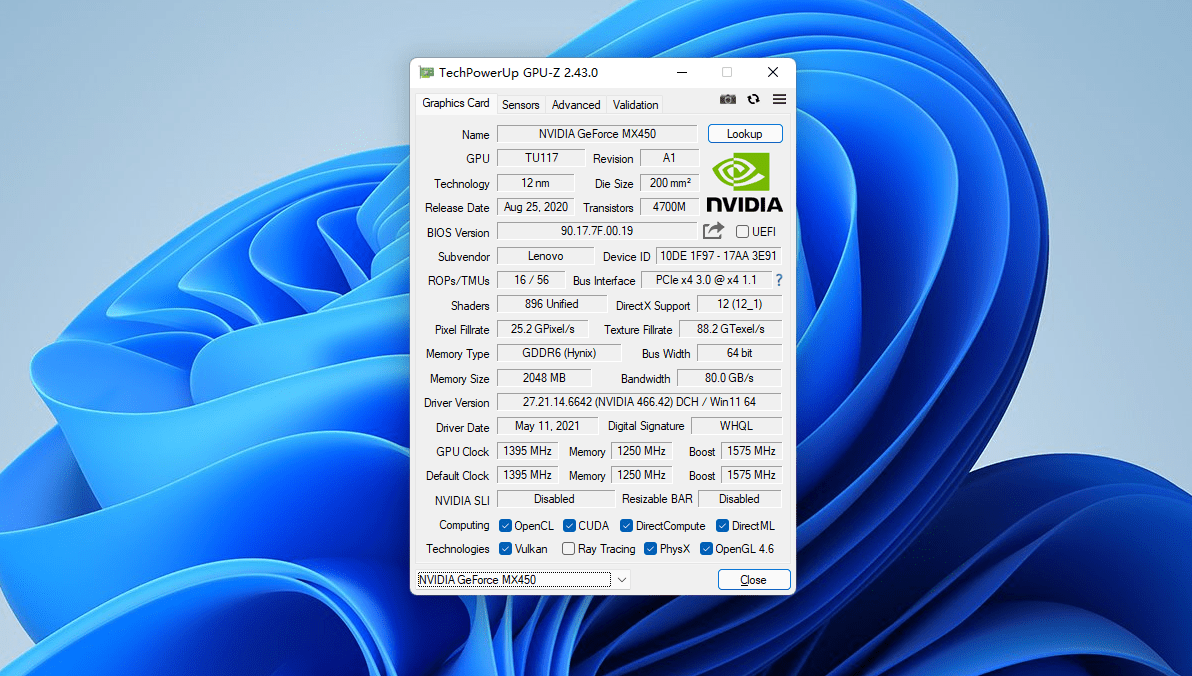Open the Advanced tab
The width and height of the screenshot is (1192, 676).
tap(575, 104)
